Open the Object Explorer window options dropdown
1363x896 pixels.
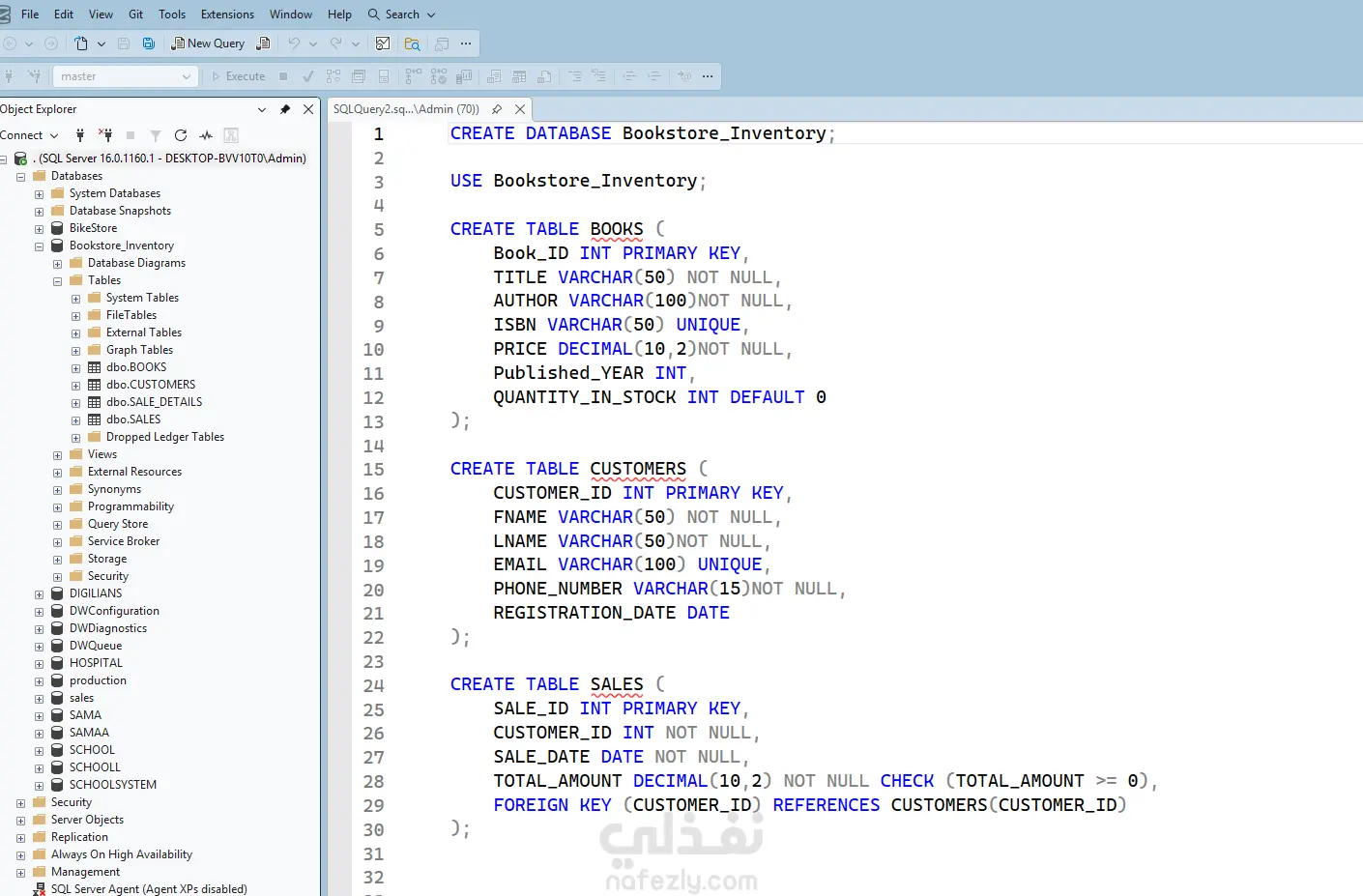[x=262, y=109]
